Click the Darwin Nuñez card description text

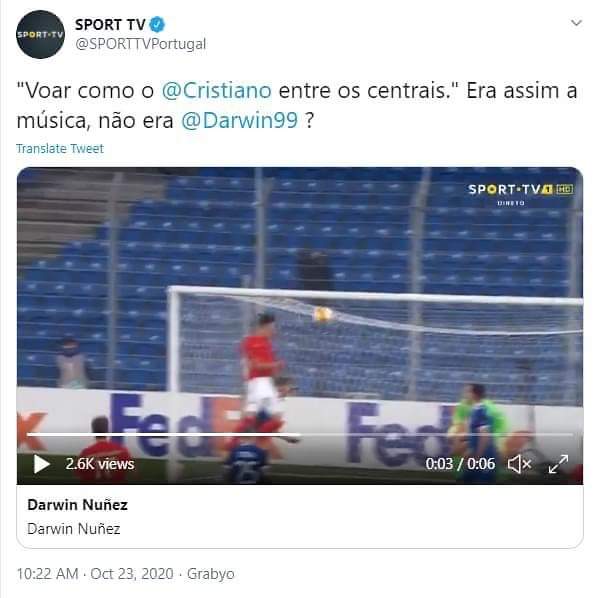(x=74, y=529)
